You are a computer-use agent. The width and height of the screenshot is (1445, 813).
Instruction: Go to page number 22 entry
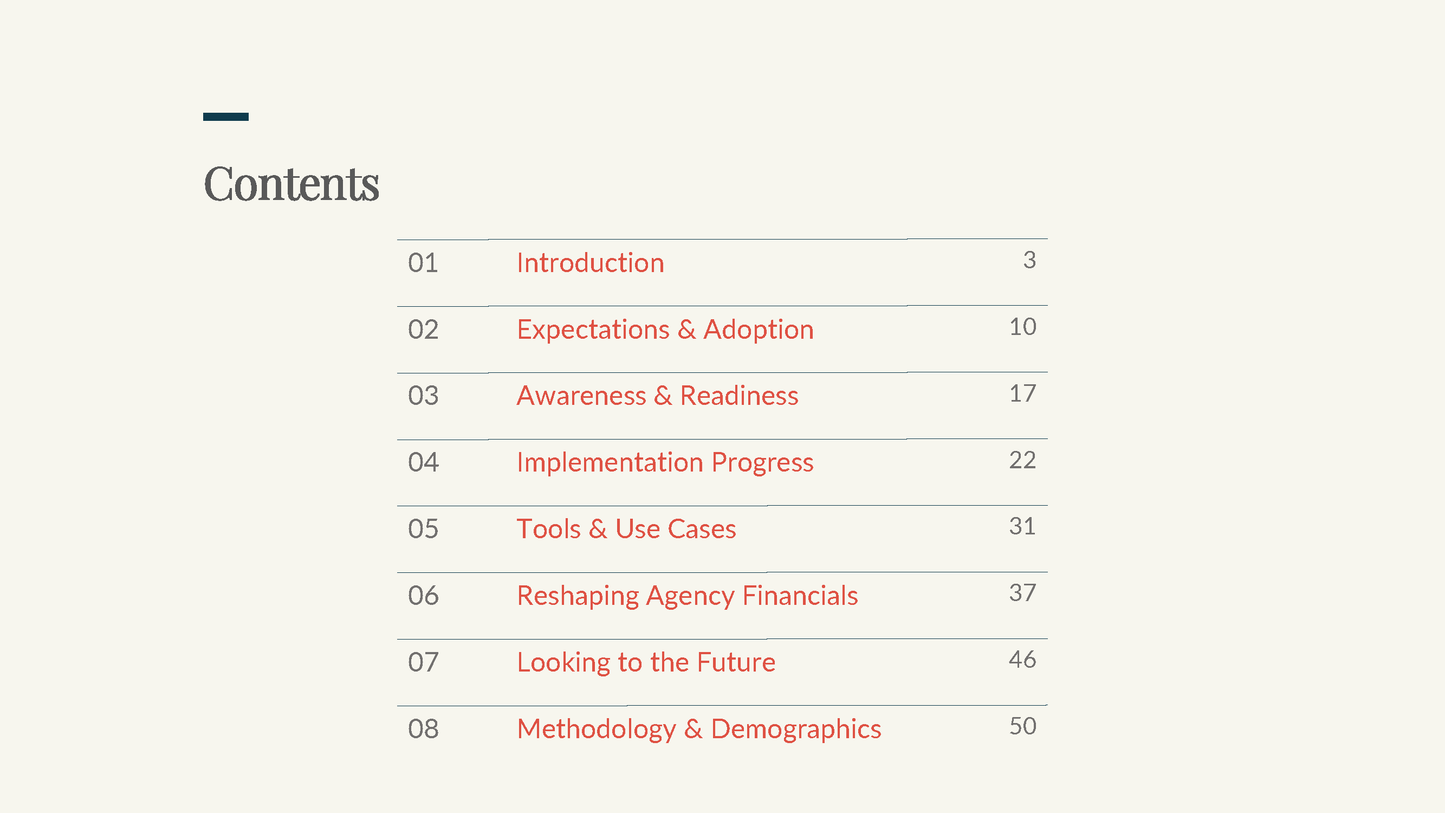coord(1022,460)
